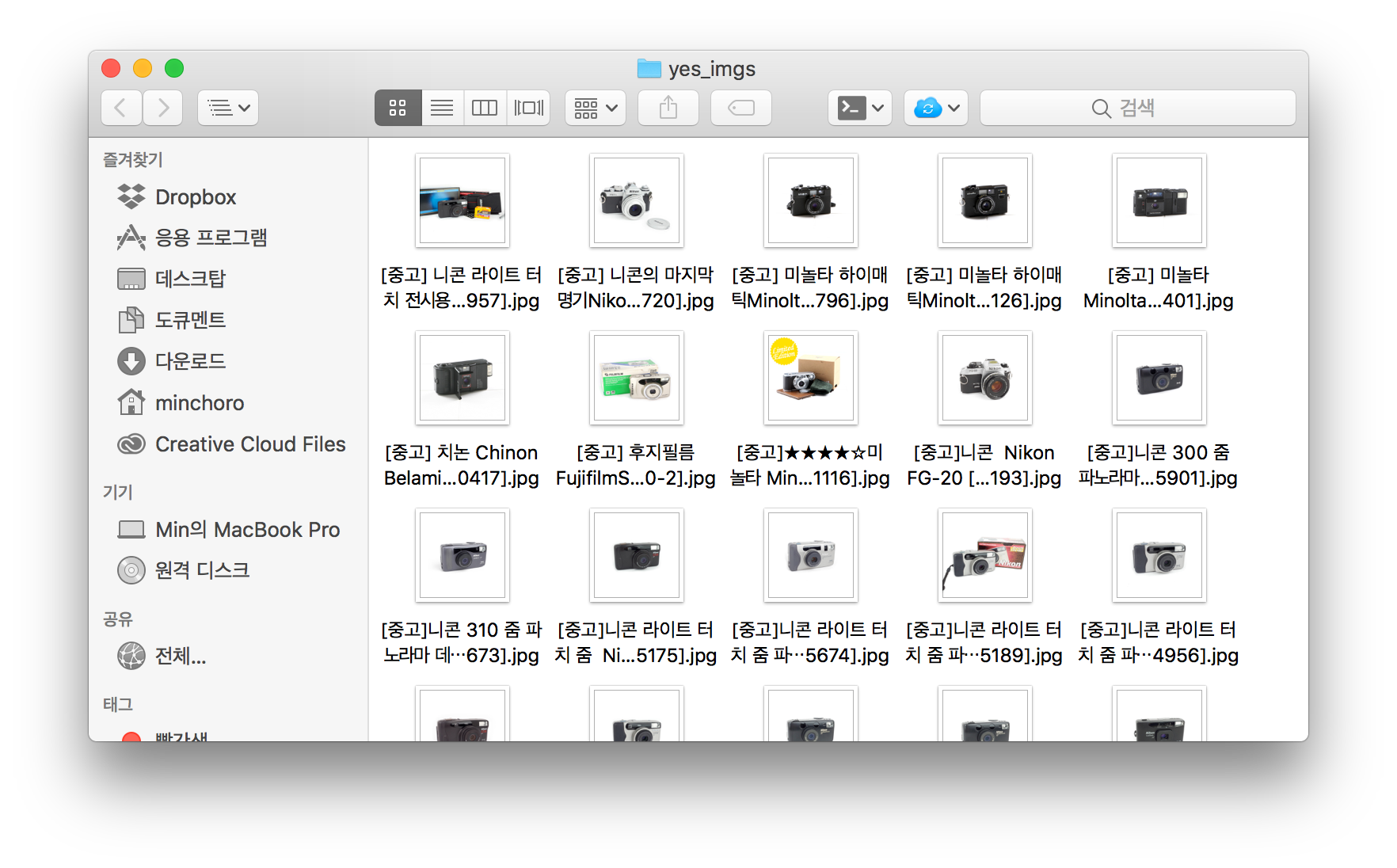Select thumbnail of 미놀타 Minolta...401].jpg
Image resolution: width=1397 pixels, height=868 pixels.
(x=1159, y=200)
